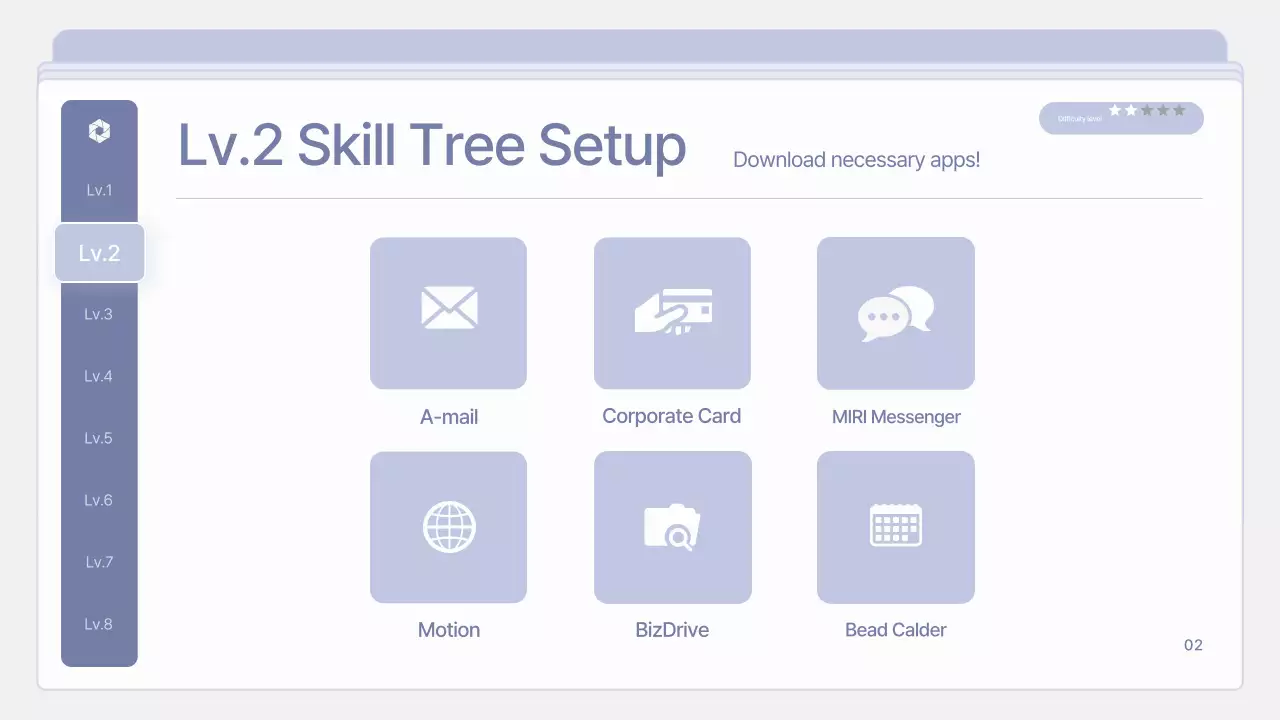Viewport: 1280px width, 720px height.
Task: Toggle the third star on the difficulty rating
Action: pos(1147,111)
